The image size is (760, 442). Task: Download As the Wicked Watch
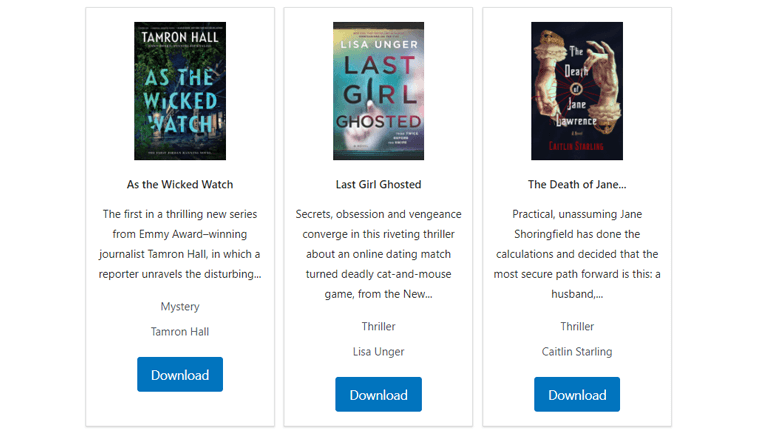pos(180,375)
